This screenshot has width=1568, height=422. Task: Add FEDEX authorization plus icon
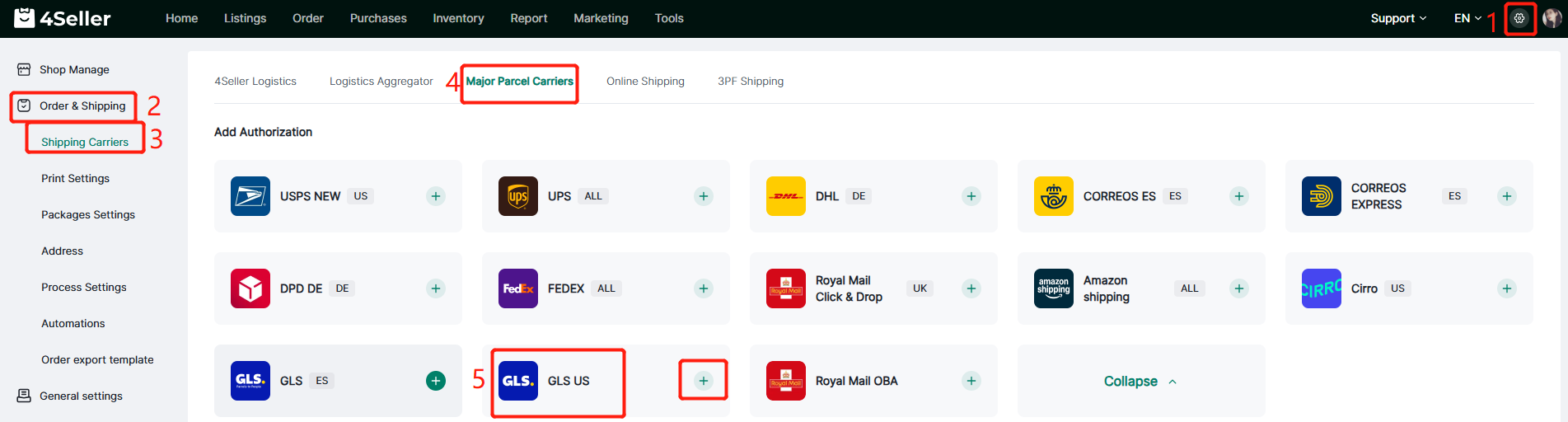point(704,288)
